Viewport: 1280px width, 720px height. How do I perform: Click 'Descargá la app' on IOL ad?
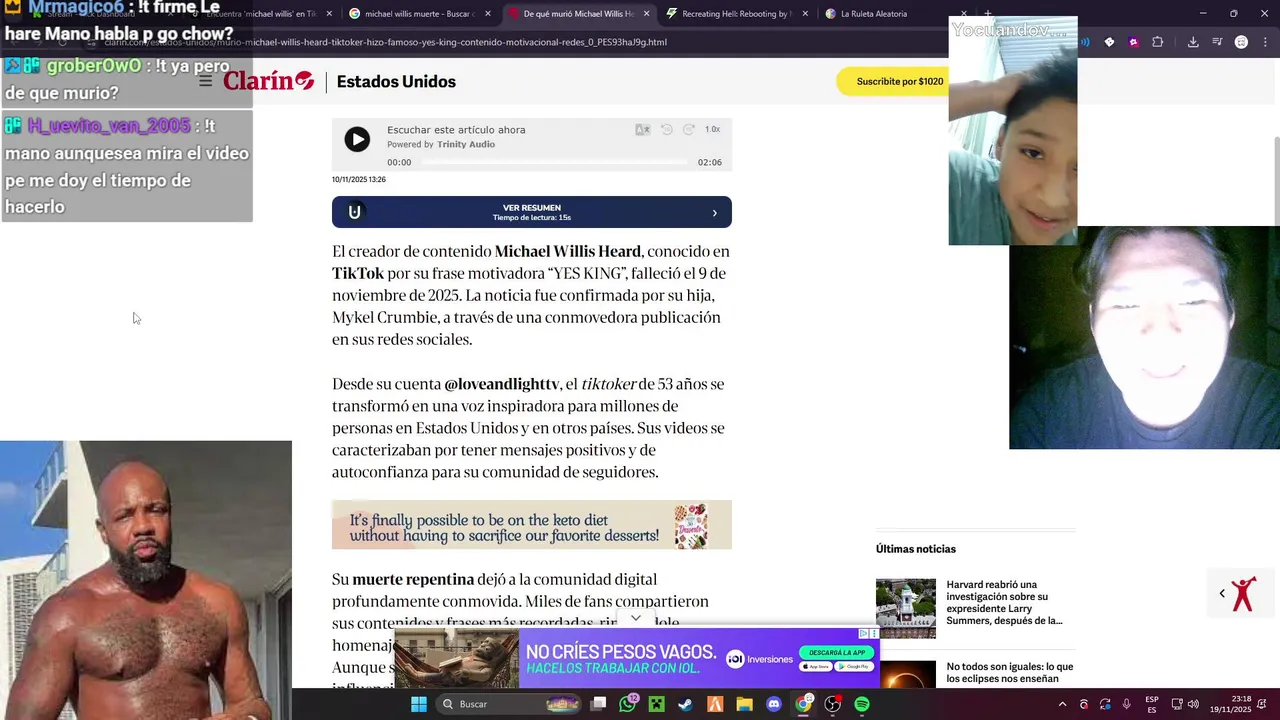[x=836, y=653]
